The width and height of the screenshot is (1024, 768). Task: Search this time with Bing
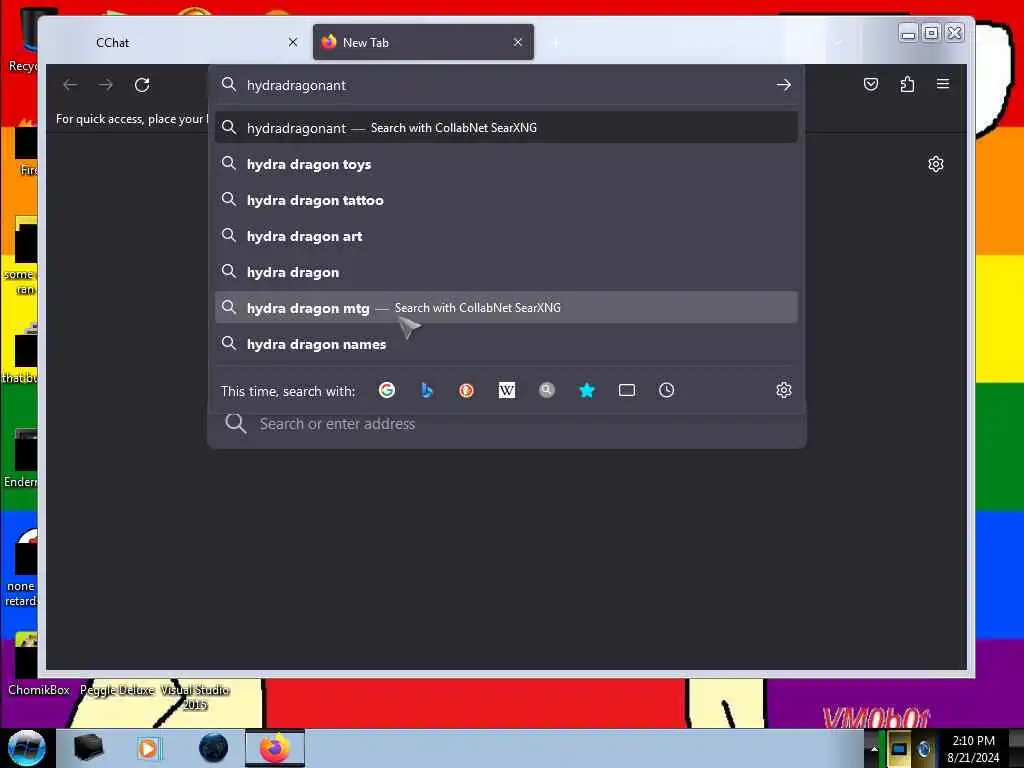(426, 391)
